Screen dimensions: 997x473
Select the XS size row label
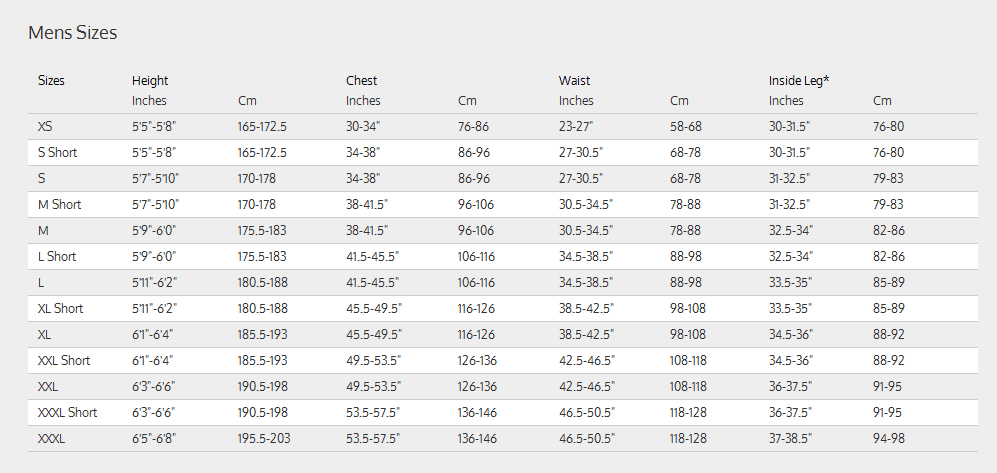46,127
